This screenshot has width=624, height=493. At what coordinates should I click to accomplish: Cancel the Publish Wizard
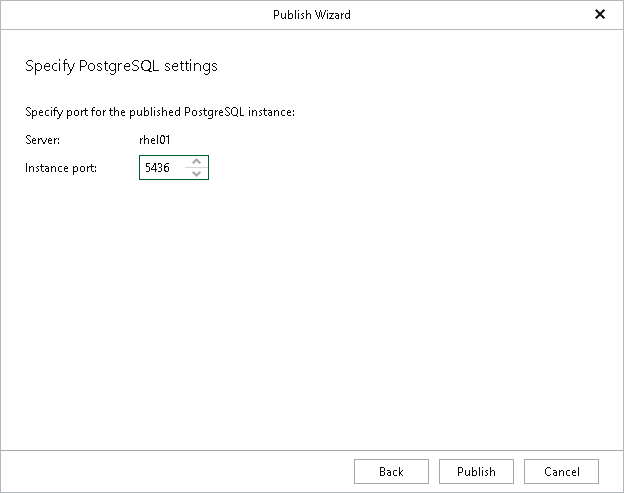[561, 472]
